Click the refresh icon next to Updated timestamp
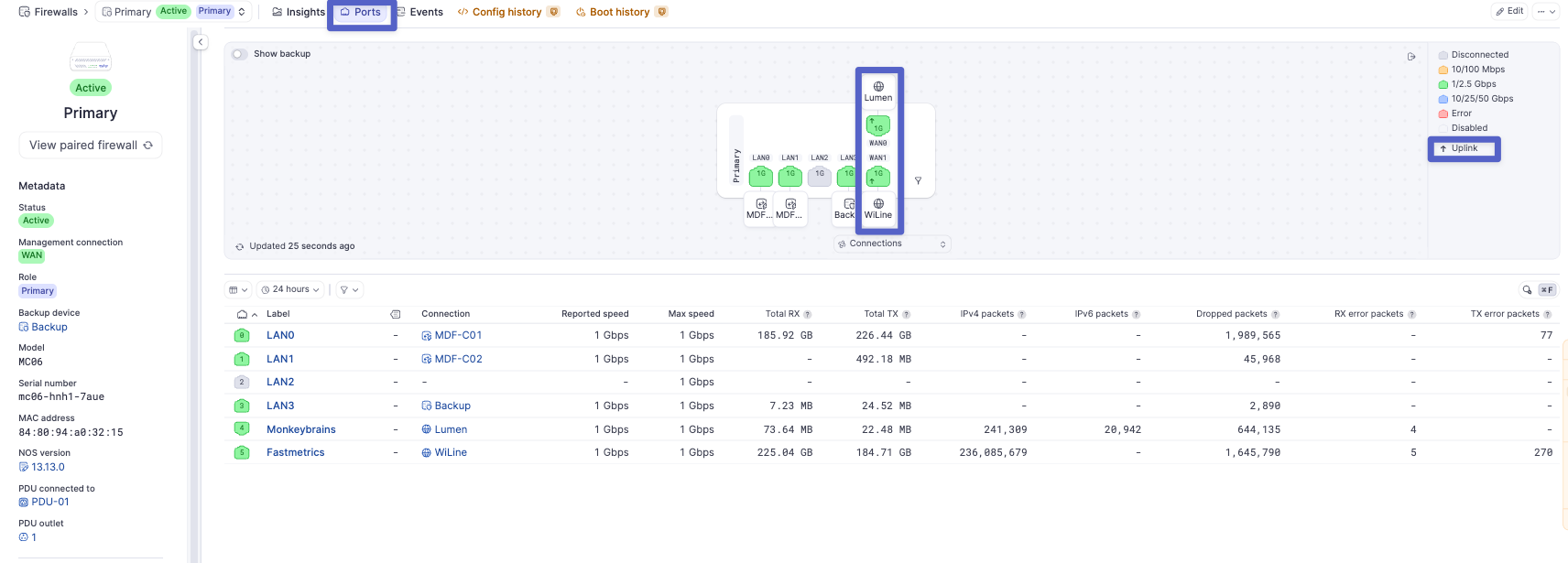 (240, 246)
